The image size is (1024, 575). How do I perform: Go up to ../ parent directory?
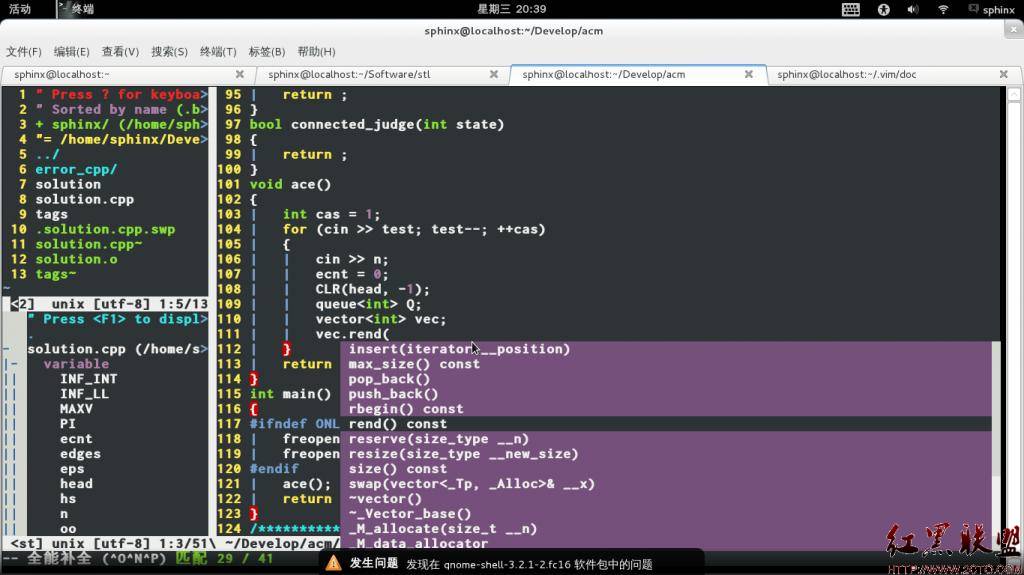[48, 154]
